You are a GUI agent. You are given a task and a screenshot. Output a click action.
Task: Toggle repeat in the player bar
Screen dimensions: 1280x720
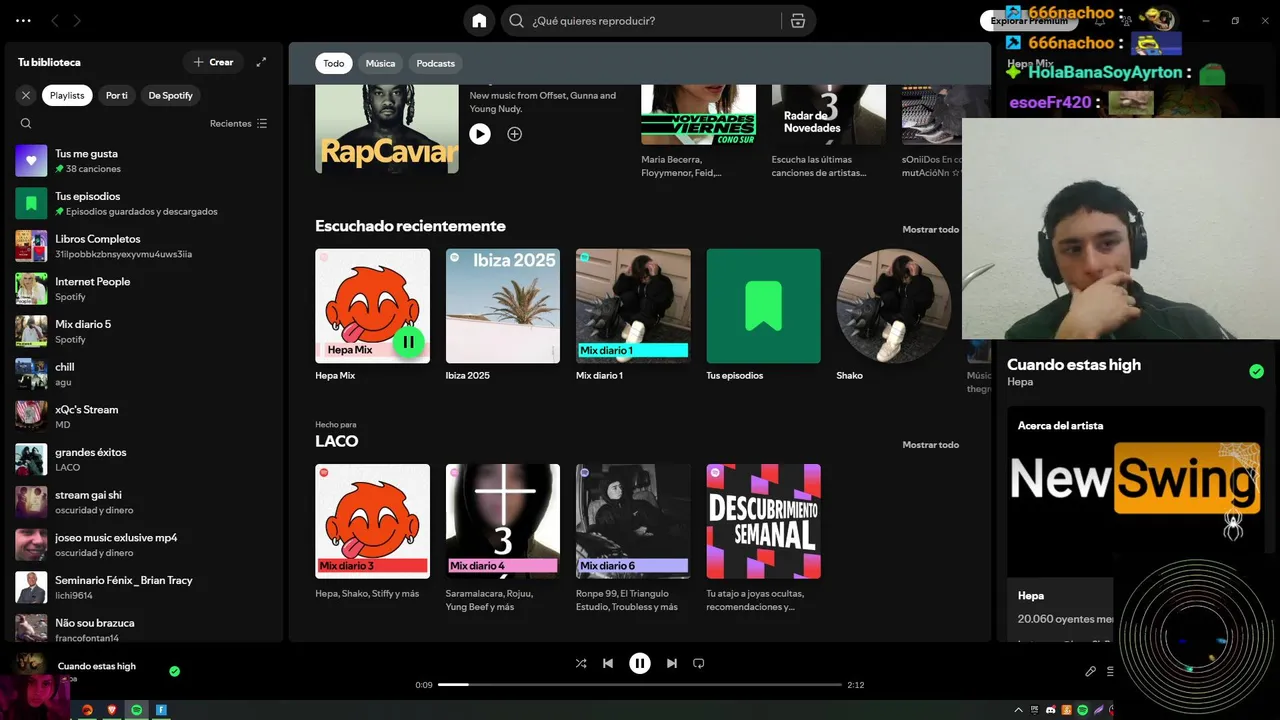coord(699,663)
